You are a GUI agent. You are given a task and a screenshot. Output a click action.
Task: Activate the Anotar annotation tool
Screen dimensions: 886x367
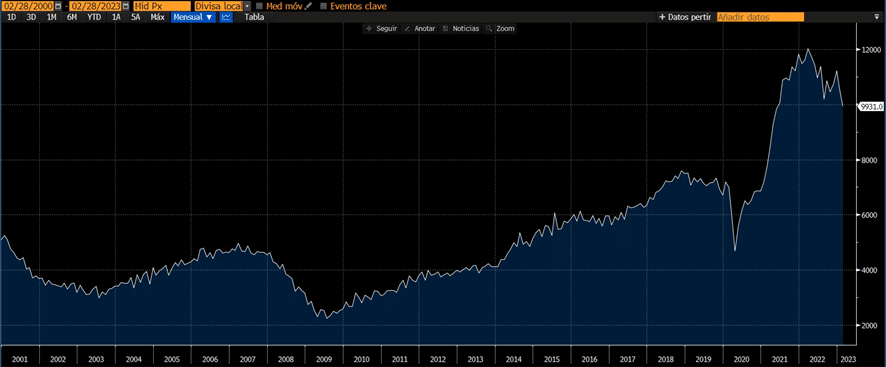420,28
